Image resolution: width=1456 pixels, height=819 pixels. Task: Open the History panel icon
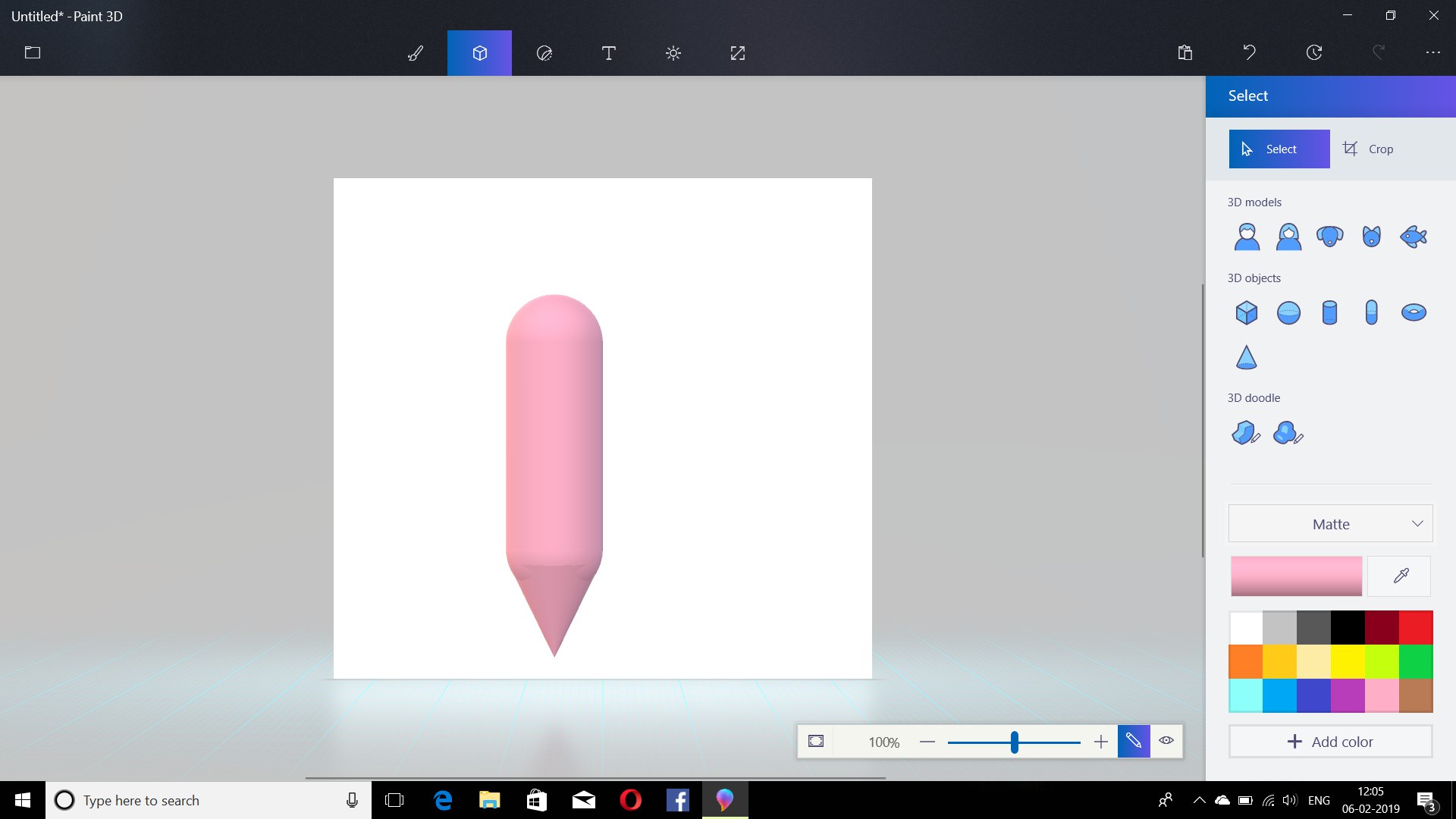click(x=1314, y=52)
